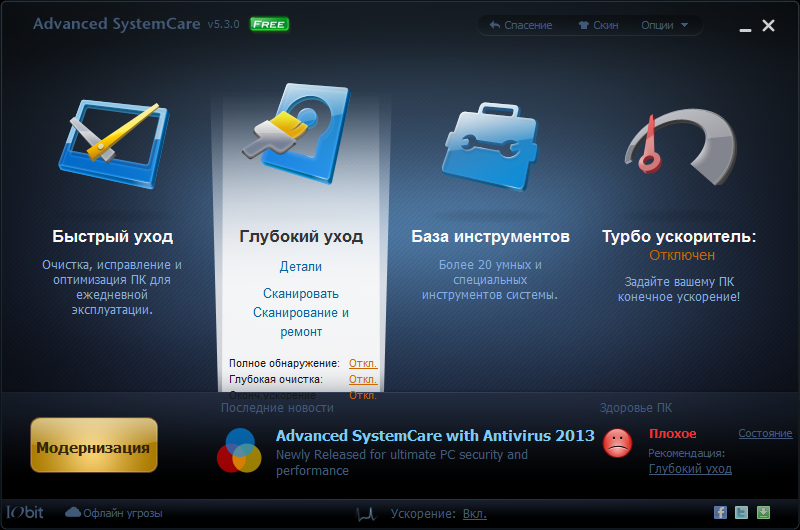Click Более 20 умных инструментов description
The width and height of the screenshot is (800, 530).
coord(490,280)
